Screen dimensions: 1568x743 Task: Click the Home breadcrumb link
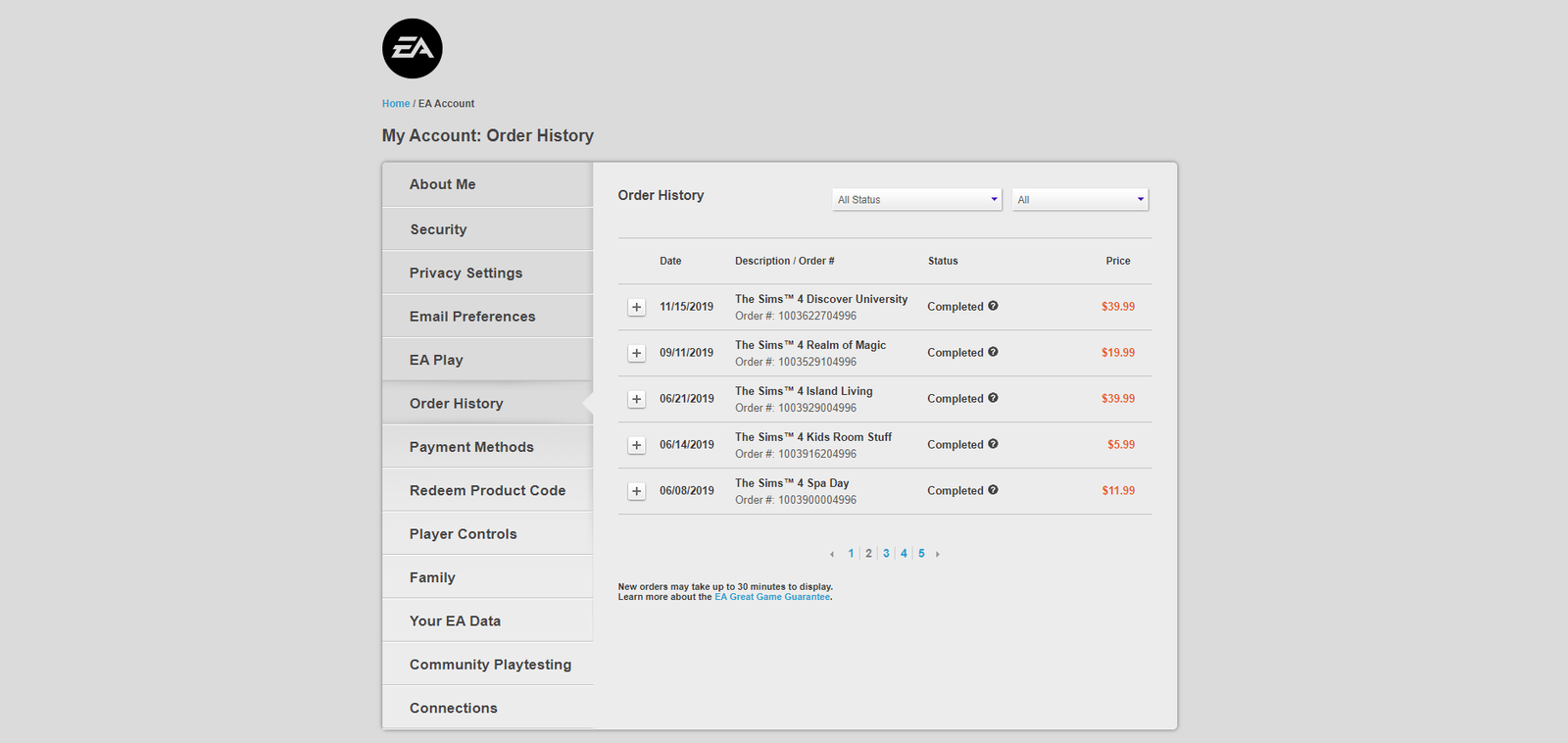(396, 103)
